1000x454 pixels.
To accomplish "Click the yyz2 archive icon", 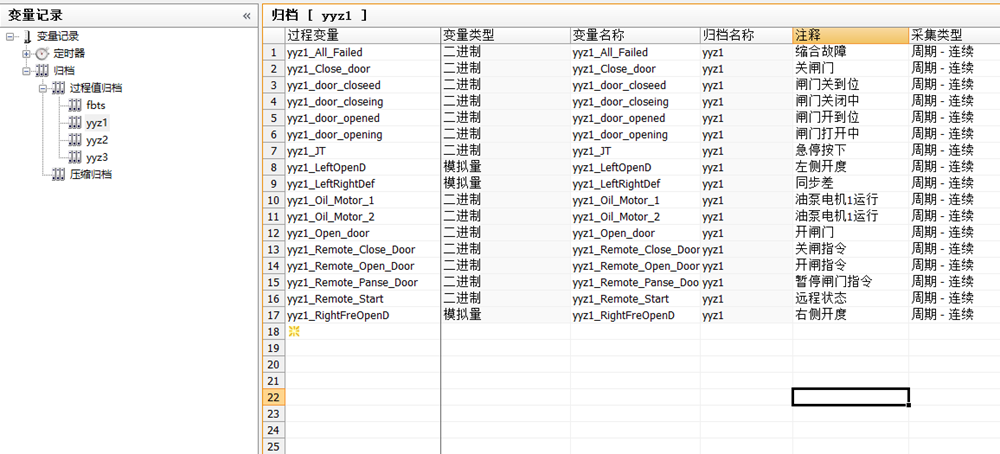I will [x=74, y=140].
